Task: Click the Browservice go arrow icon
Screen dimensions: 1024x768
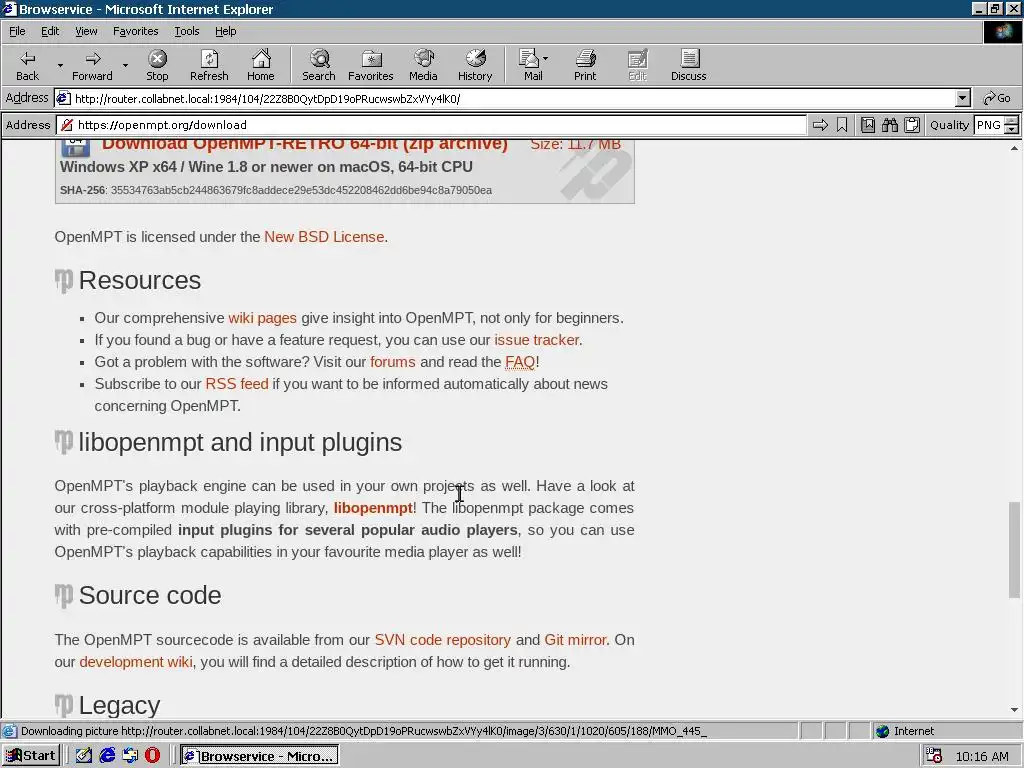Action: [x=820, y=125]
